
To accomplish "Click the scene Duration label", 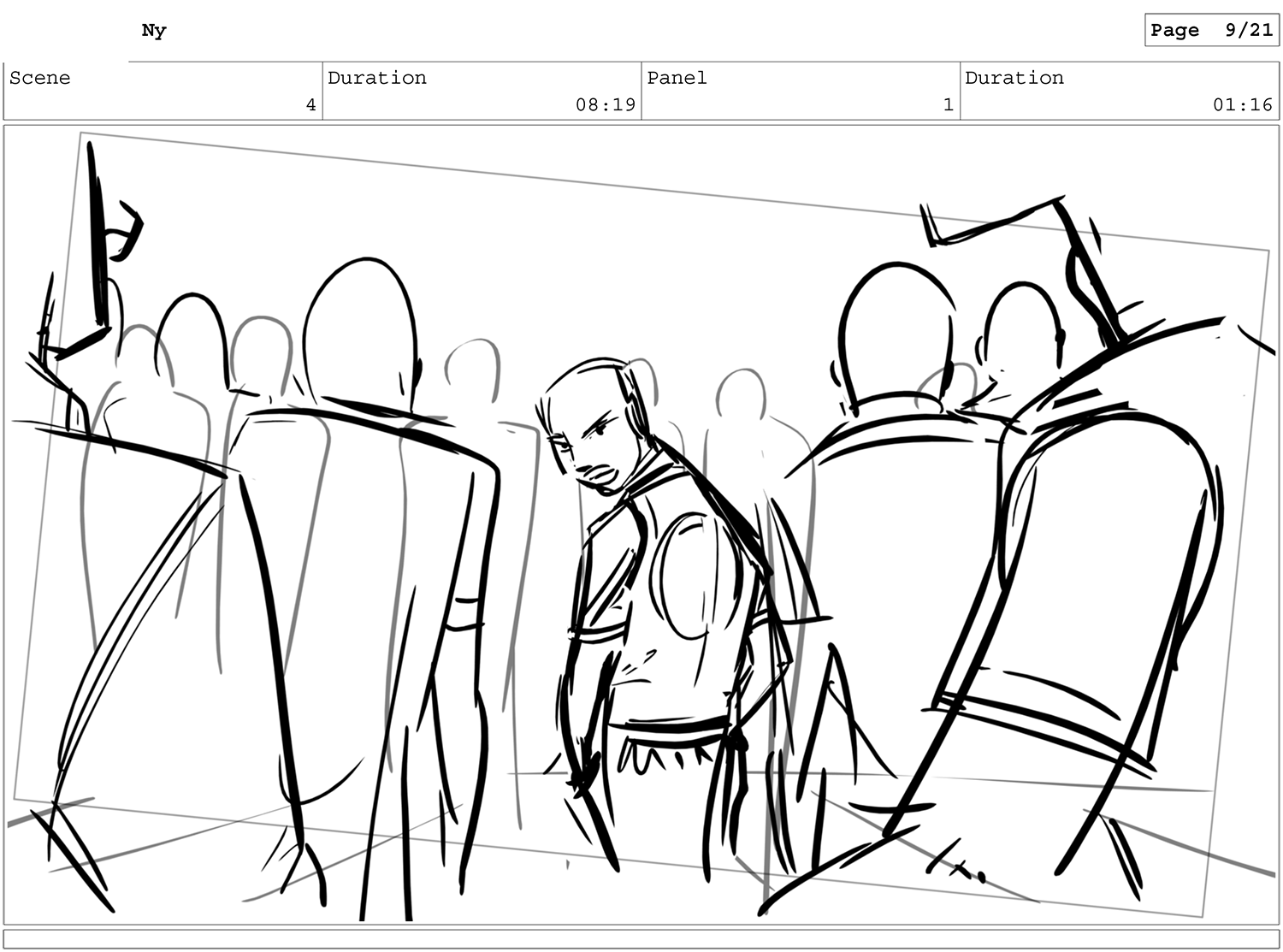I will tap(377, 78).
